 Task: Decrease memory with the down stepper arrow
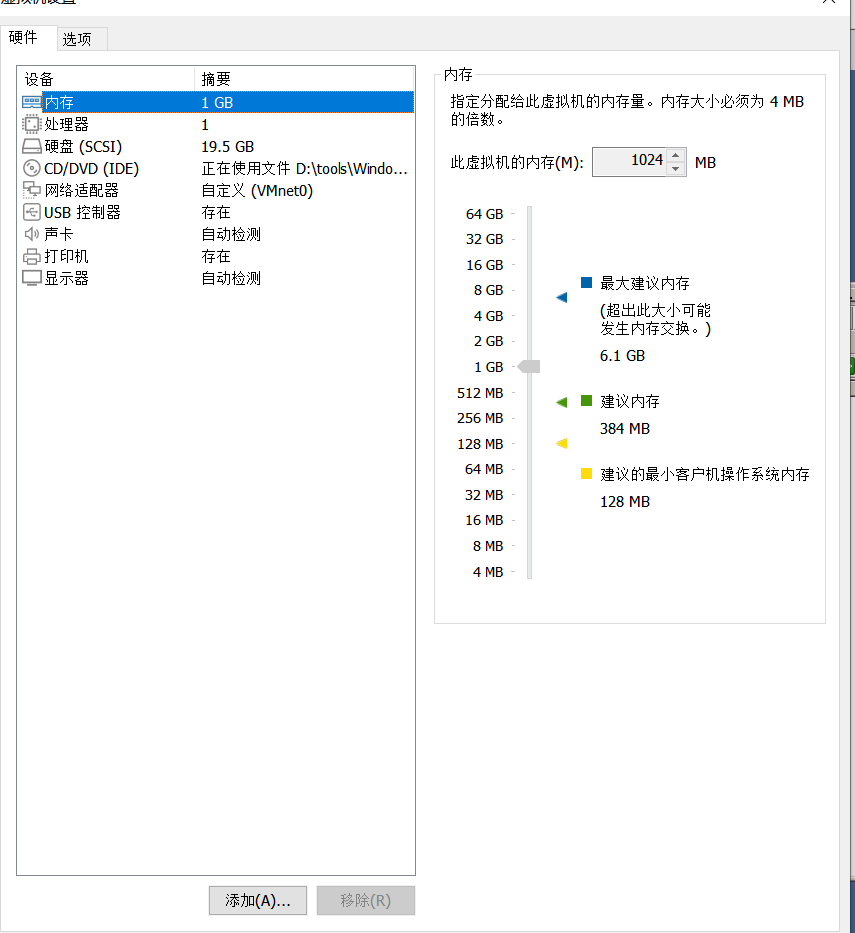coord(673,167)
